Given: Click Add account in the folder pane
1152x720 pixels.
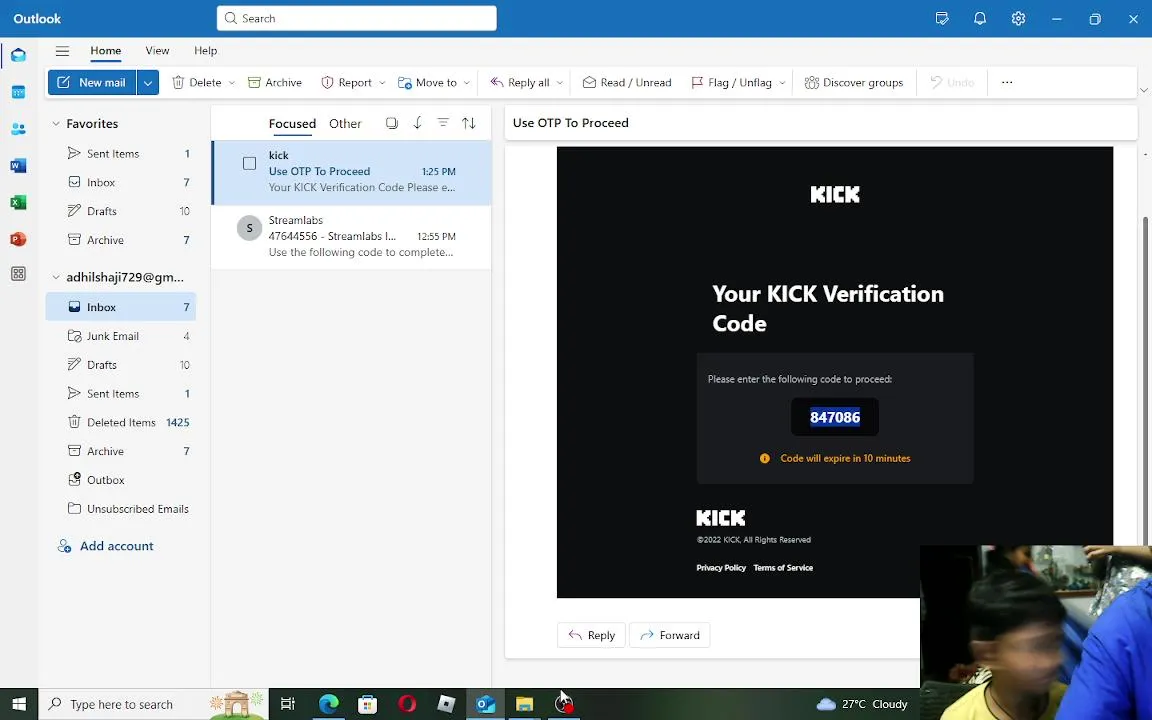Looking at the screenshot, I should [x=106, y=546].
